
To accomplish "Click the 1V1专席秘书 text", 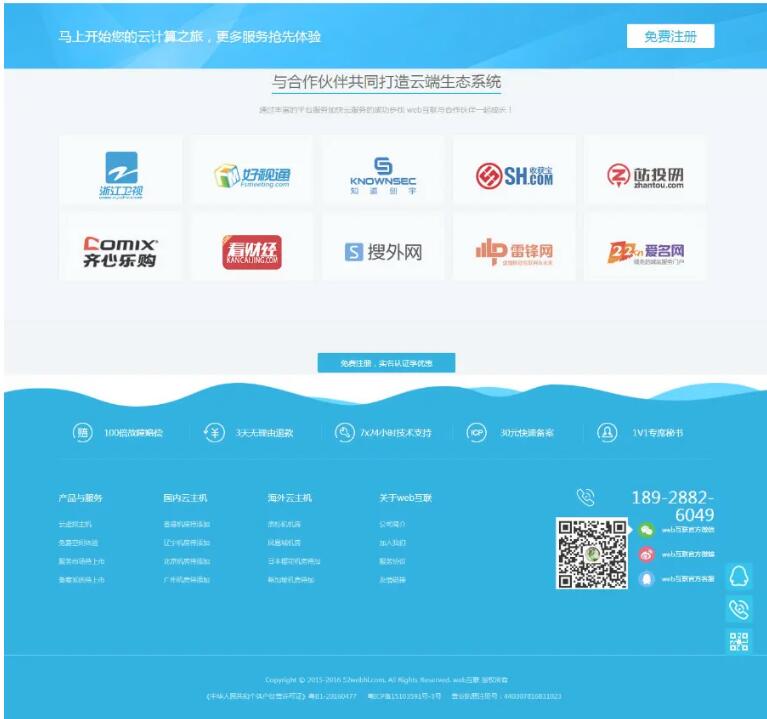I will coord(657,433).
